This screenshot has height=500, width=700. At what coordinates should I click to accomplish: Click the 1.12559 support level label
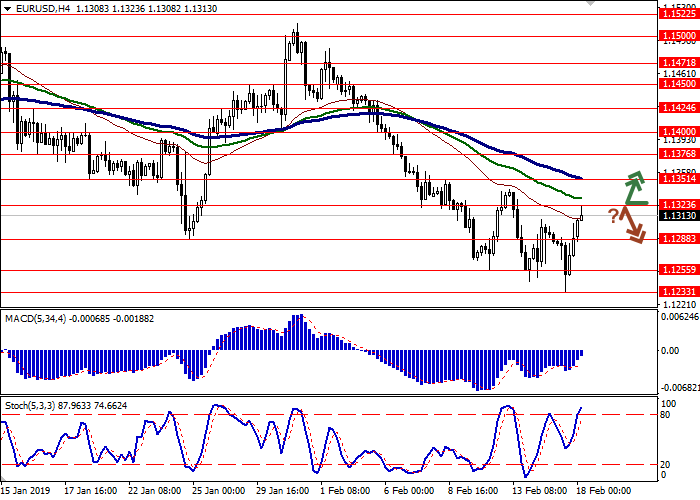[677, 270]
